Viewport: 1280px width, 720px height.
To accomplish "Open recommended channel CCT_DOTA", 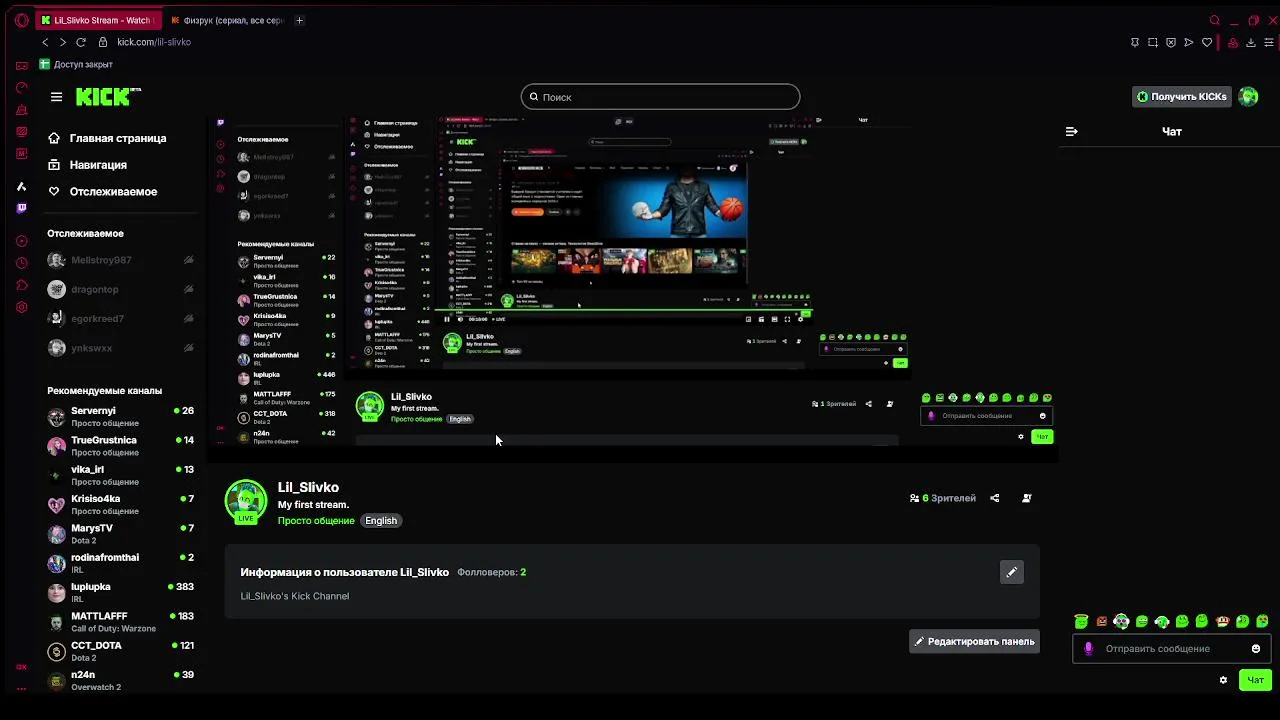I will pos(120,651).
